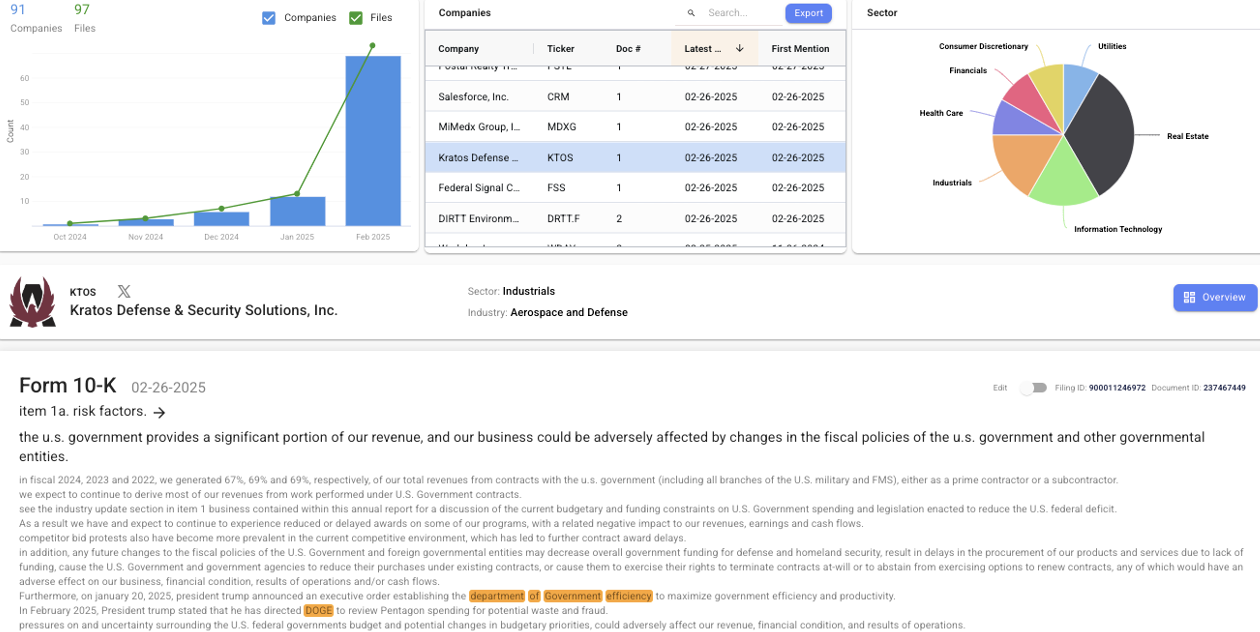Image resolution: width=1260 pixels, height=632 pixels.
Task: Click the highlighted DOGE term
Action: [318, 610]
